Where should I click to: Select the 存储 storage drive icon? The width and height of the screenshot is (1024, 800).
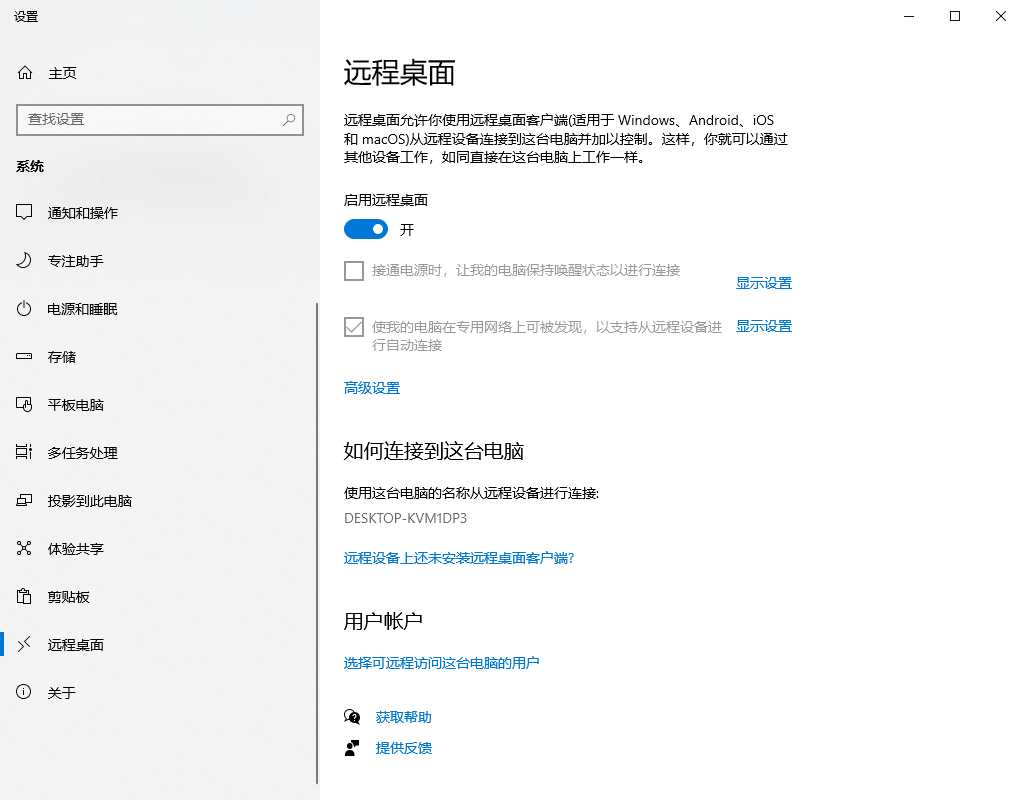tap(23, 356)
